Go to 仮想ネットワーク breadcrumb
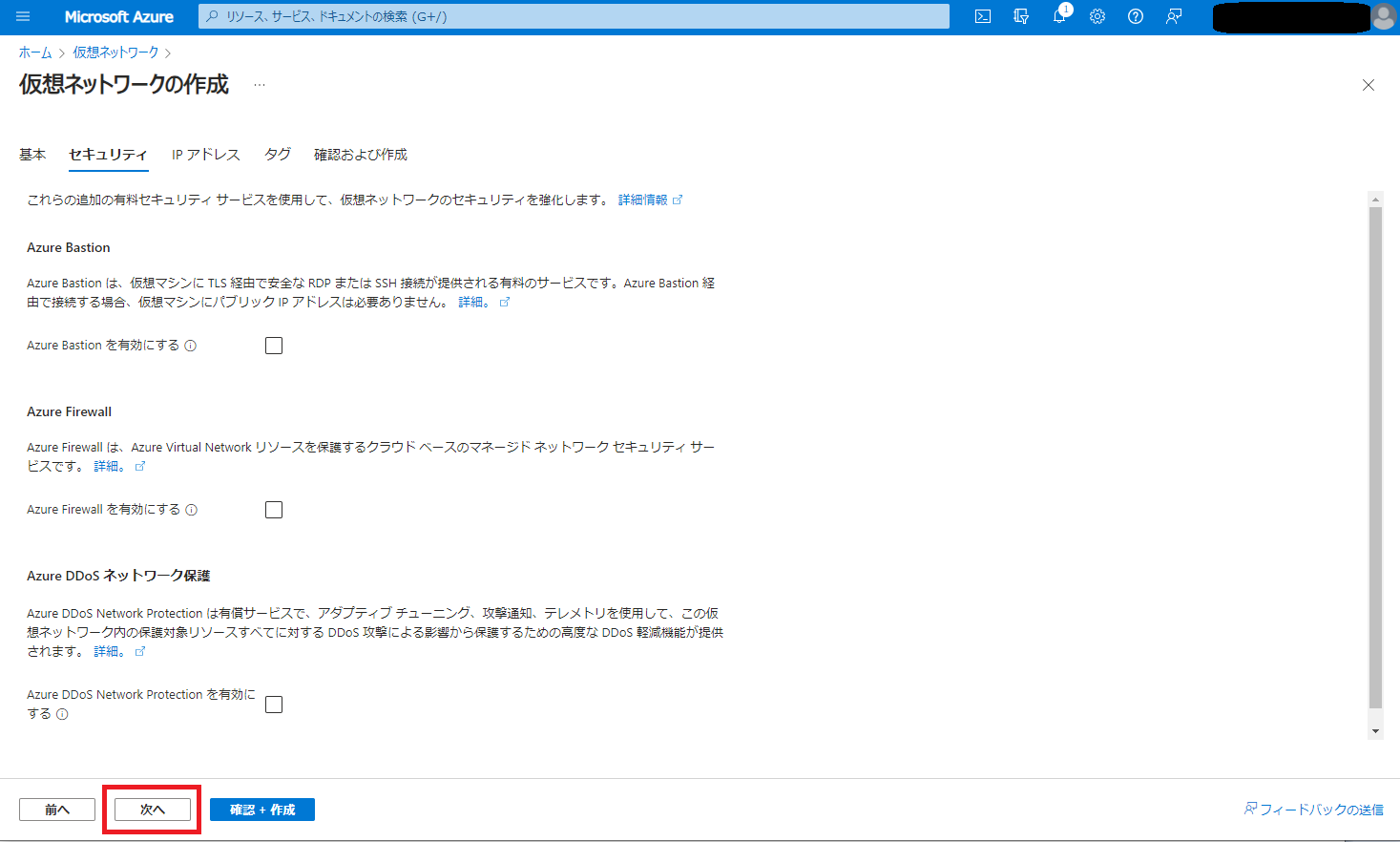1400x842 pixels. click(x=116, y=53)
